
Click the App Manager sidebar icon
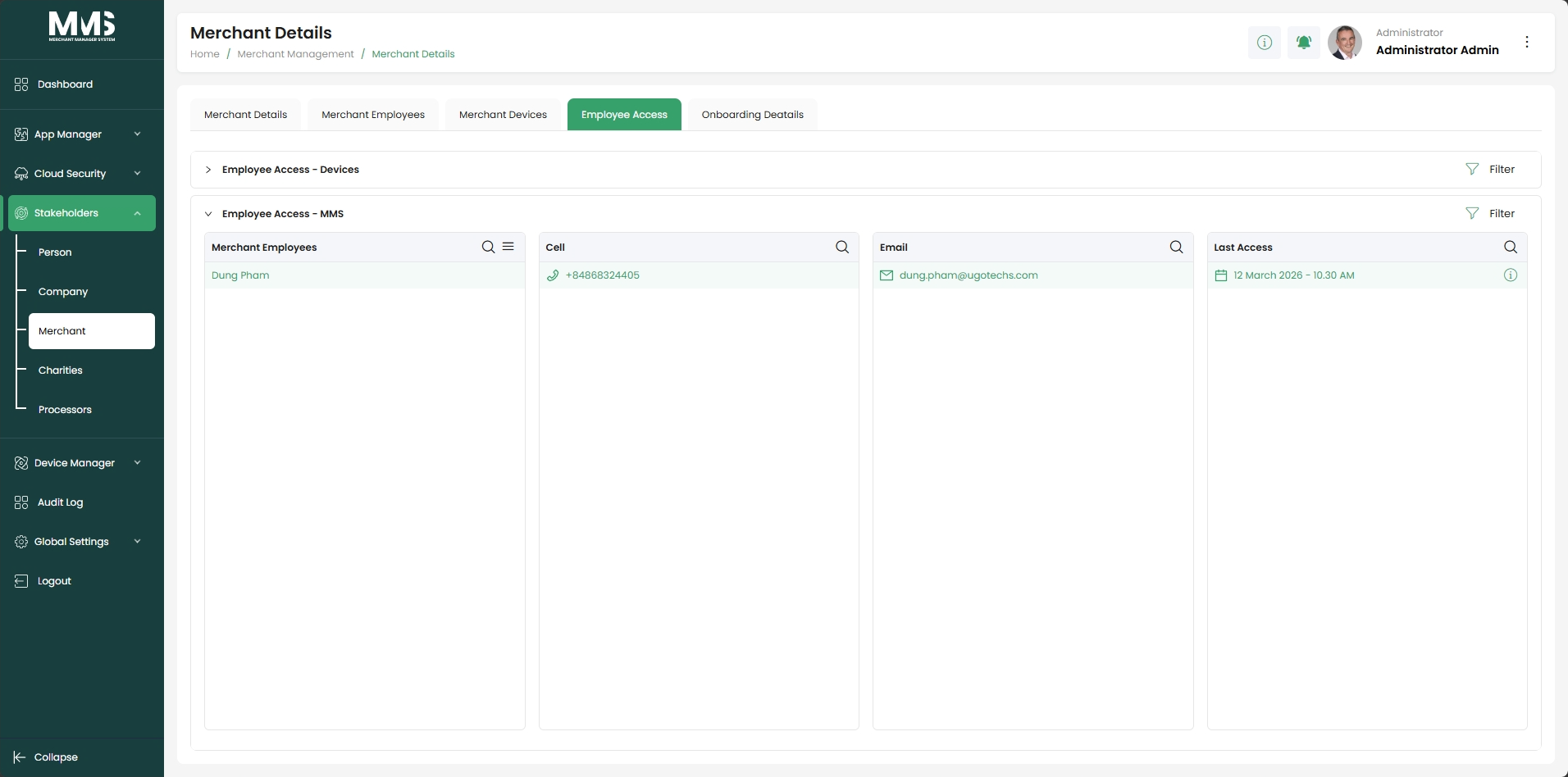coord(21,134)
